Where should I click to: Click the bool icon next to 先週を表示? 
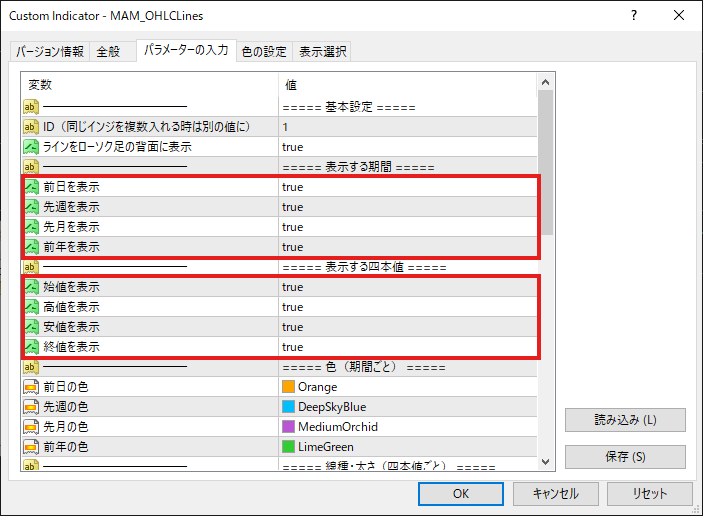point(32,207)
